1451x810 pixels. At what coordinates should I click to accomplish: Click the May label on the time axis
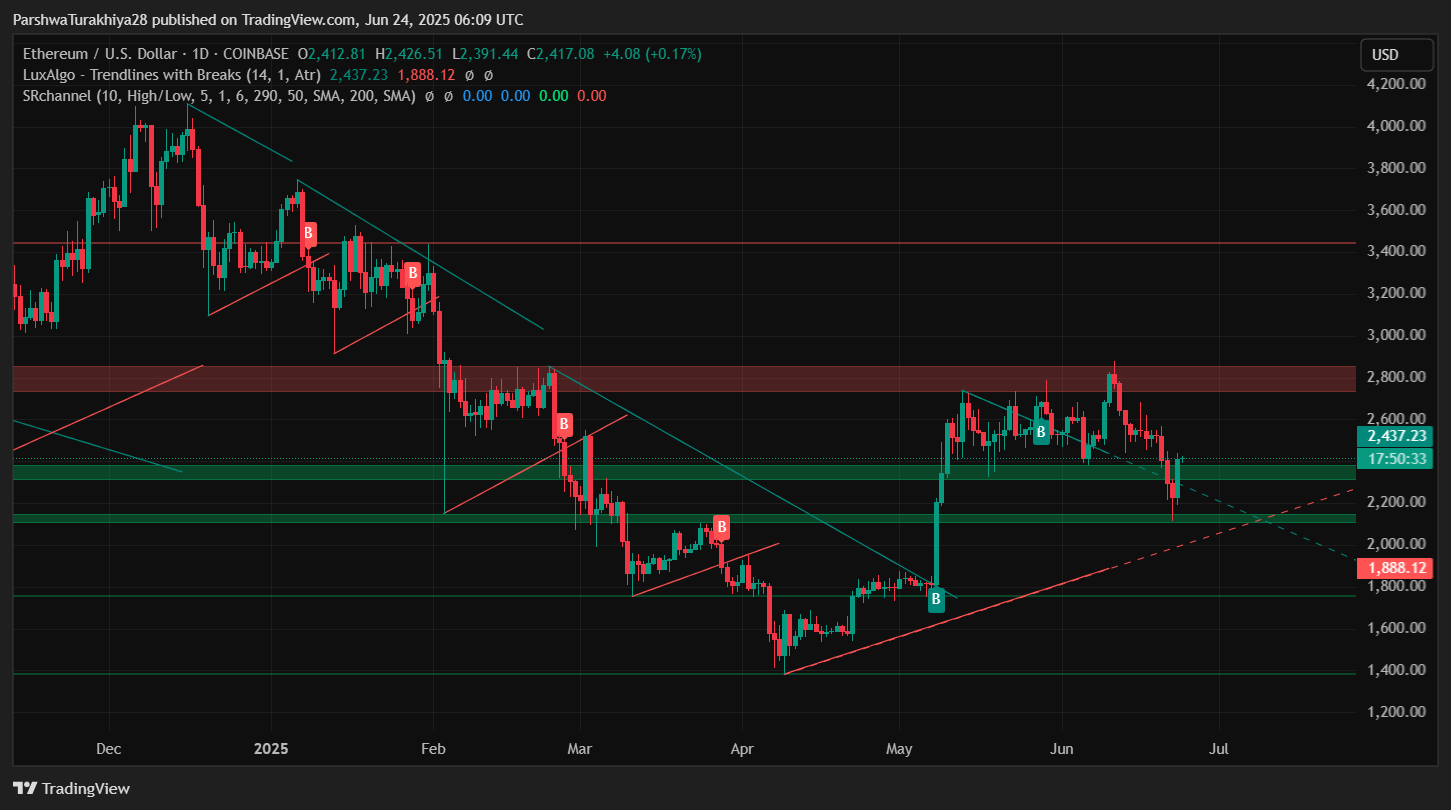tap(899, 748)
